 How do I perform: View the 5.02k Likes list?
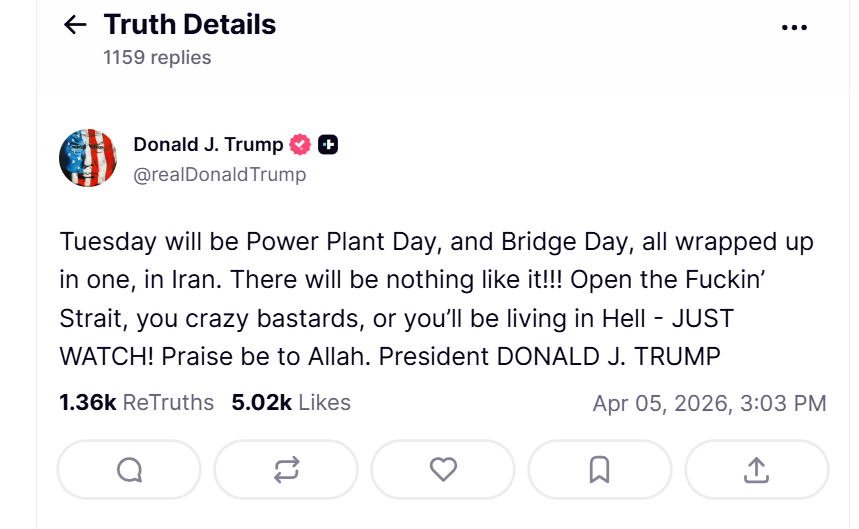[x=291, y=403]
